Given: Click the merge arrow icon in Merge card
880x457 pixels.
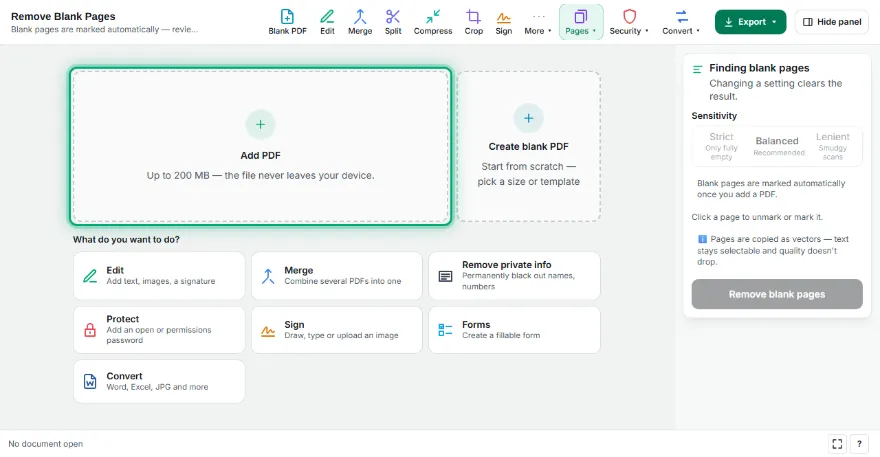Looking at the screenshot, I should tap(268, 276).
